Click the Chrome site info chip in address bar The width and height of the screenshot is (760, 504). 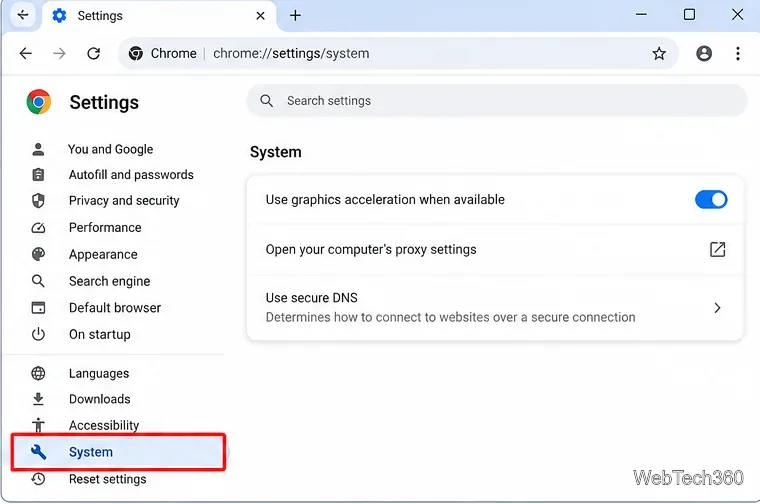(x=162, y=53)
